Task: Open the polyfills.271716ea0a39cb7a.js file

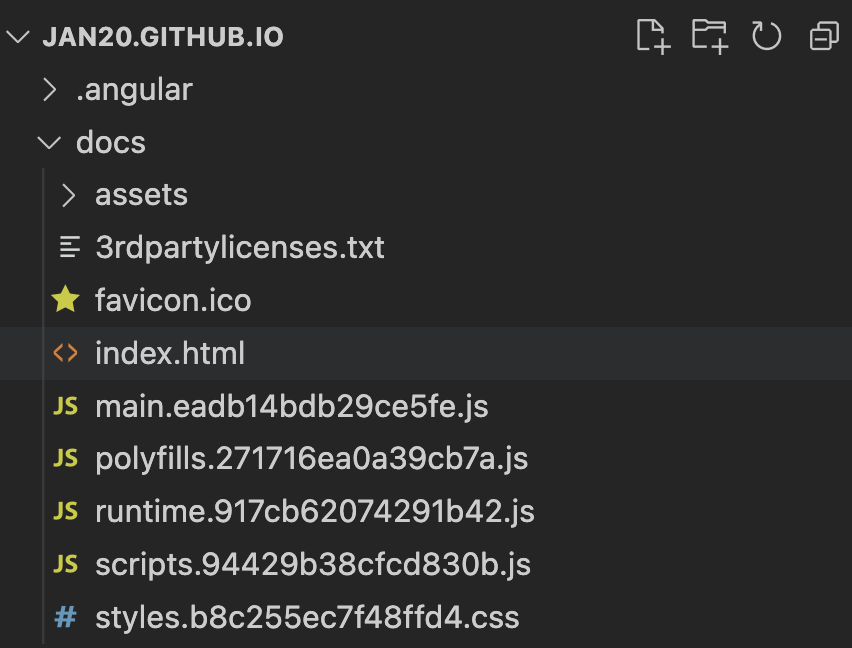Action: [x=311, y=459]
